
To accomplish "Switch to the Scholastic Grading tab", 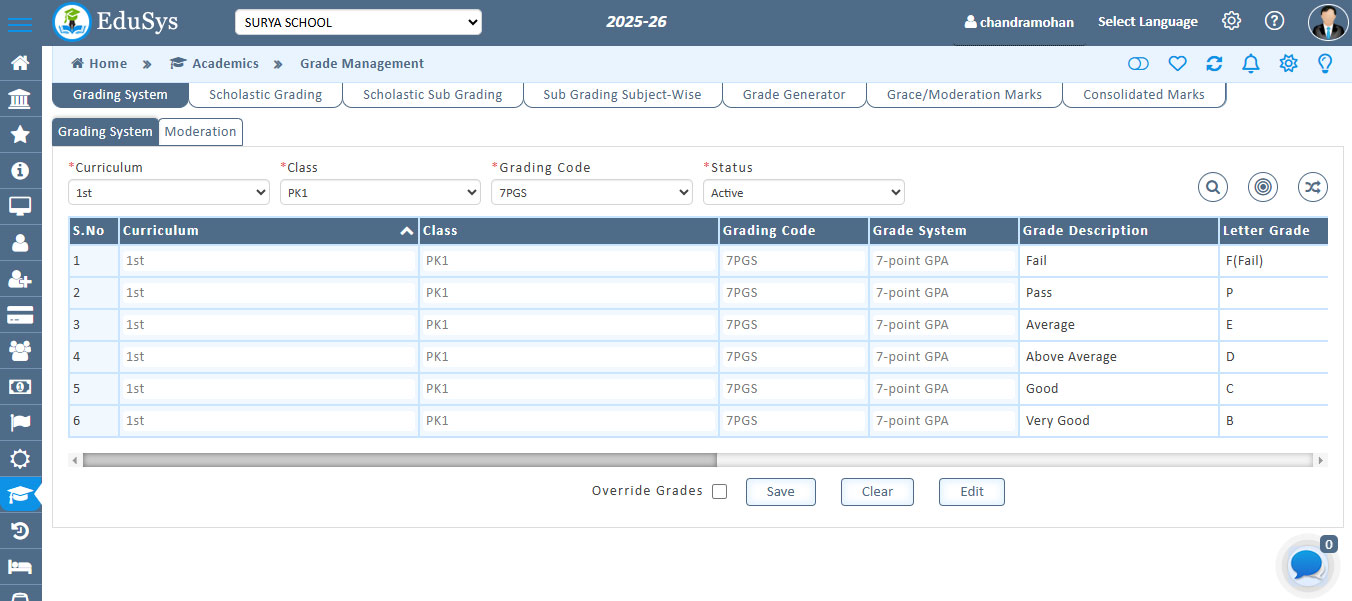I will coord(265,95).
